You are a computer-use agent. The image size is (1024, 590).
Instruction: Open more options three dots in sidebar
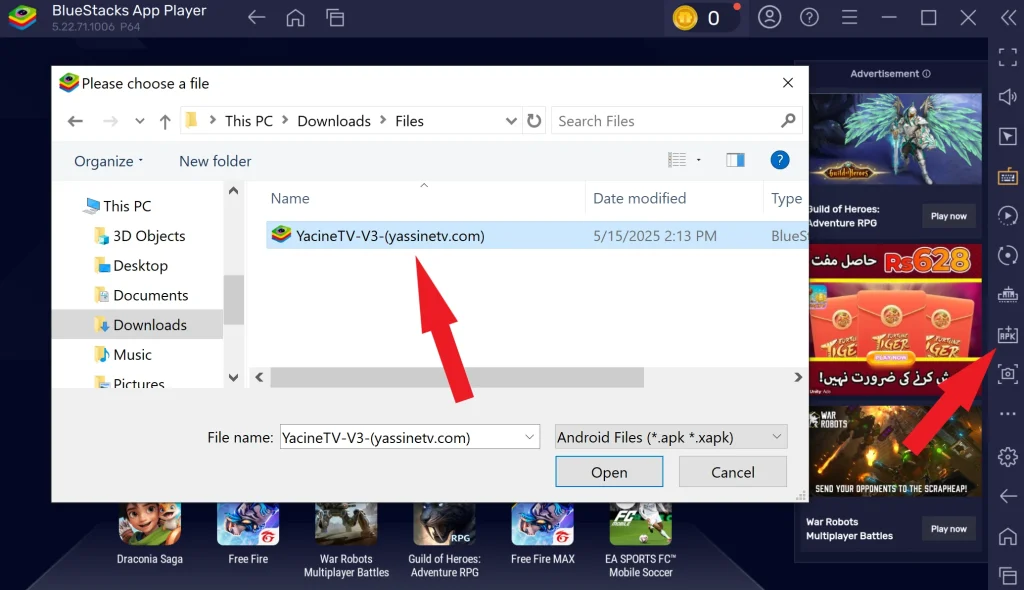1008,414
